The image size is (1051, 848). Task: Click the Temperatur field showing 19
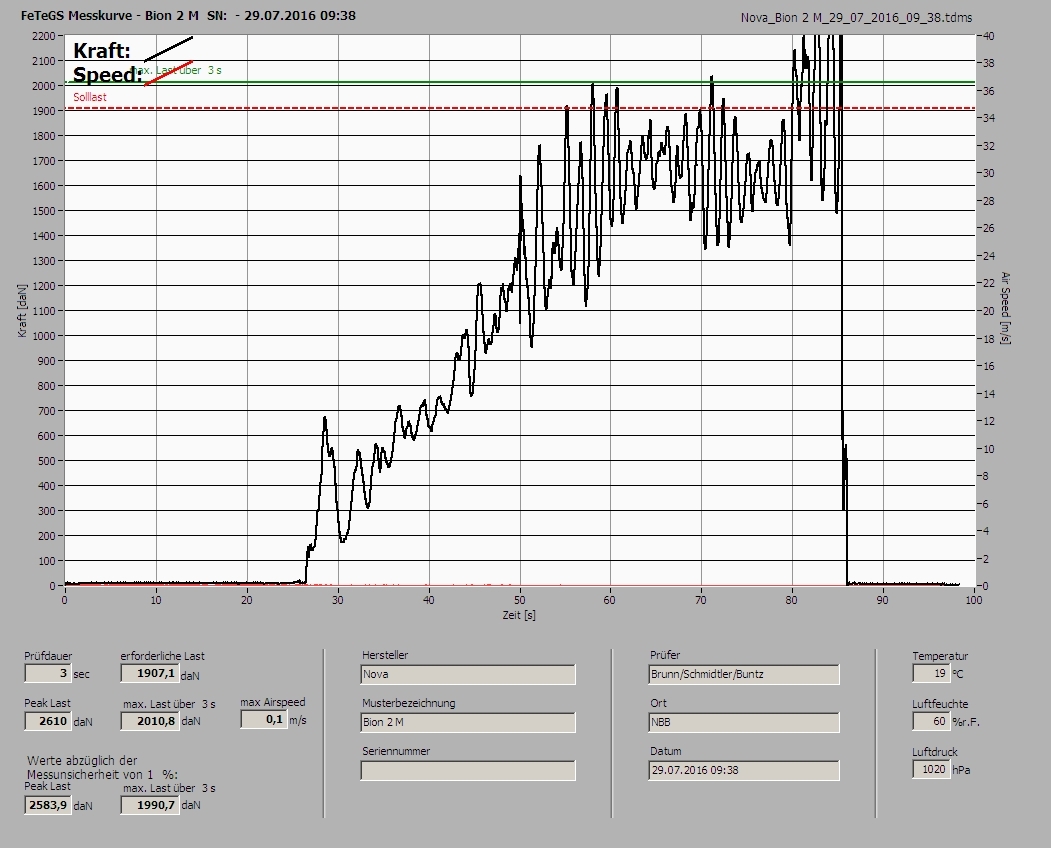point(931,673)
